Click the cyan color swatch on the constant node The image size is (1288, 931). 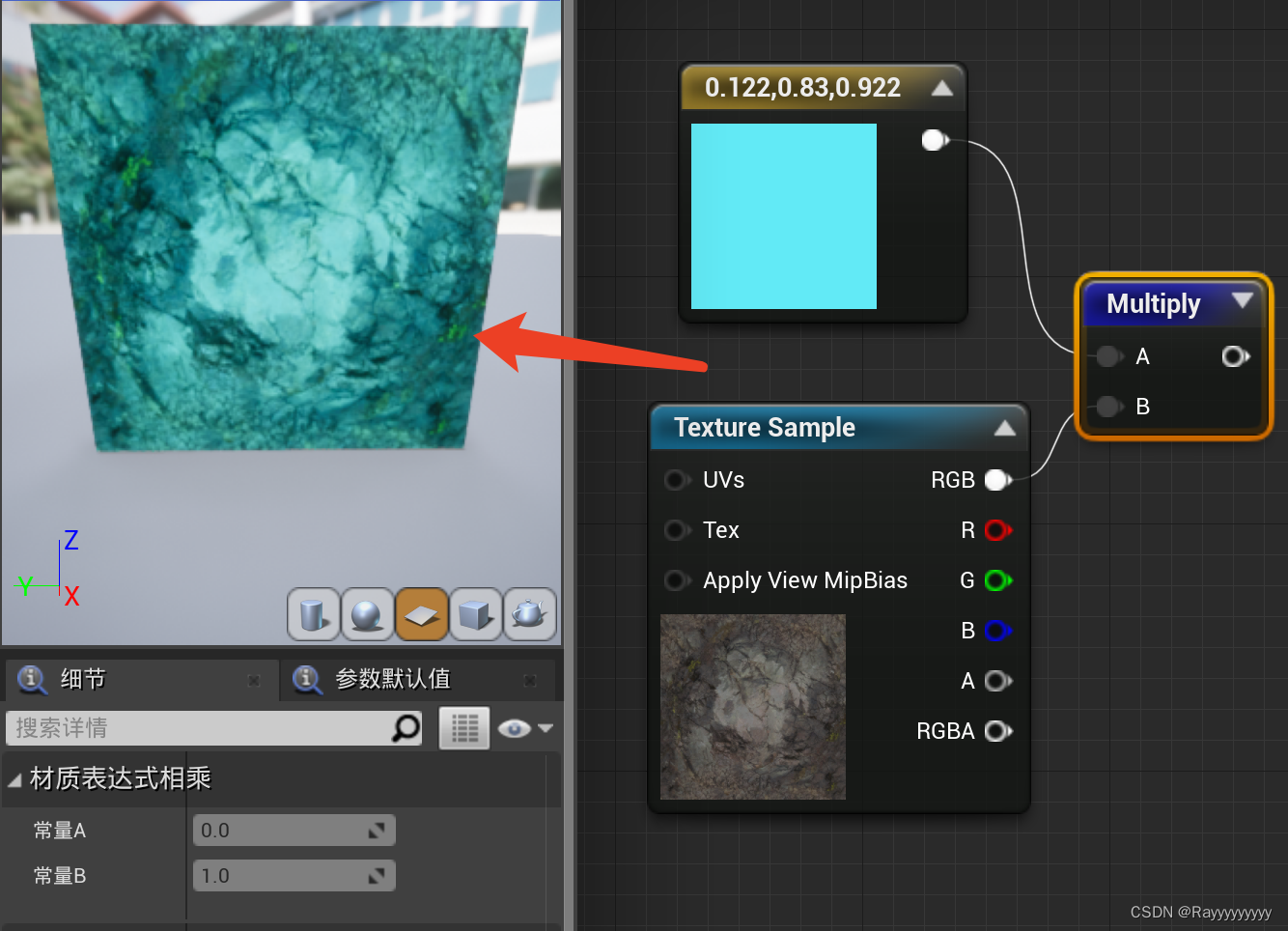click(x=783, y=216)
